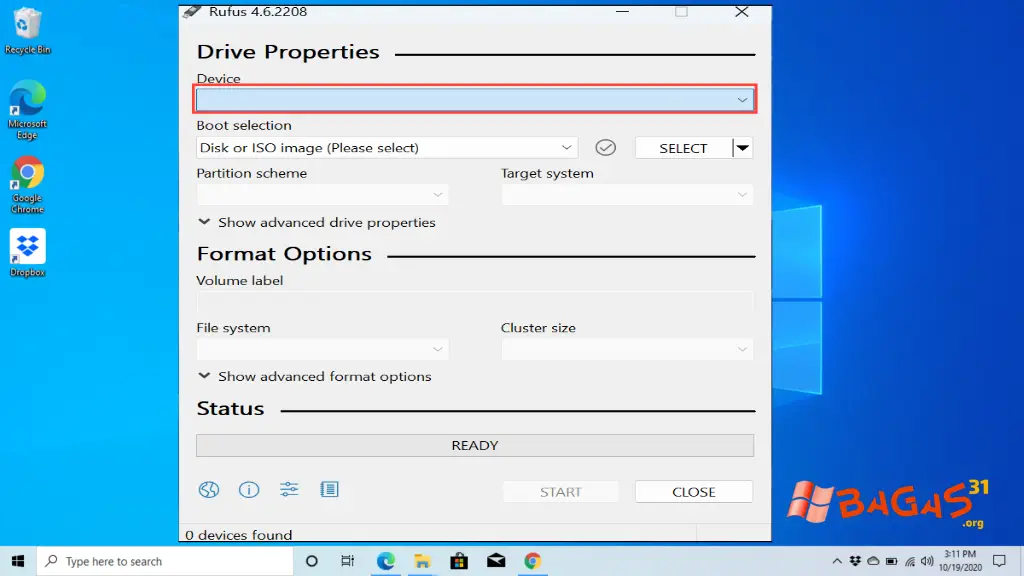The width and height of the screenshot is (1024, 576).
Task: Open Recycle Bin desktop icon
Action: click(27, 31)
